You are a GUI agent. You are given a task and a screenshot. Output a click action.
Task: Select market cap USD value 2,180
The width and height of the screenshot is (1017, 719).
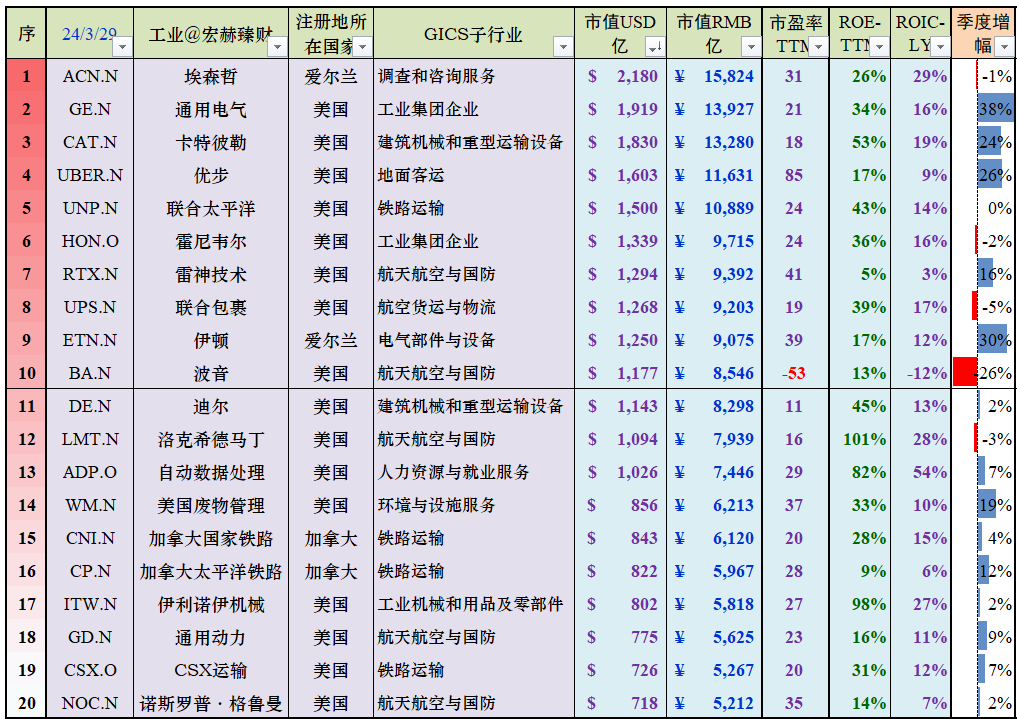637,77
